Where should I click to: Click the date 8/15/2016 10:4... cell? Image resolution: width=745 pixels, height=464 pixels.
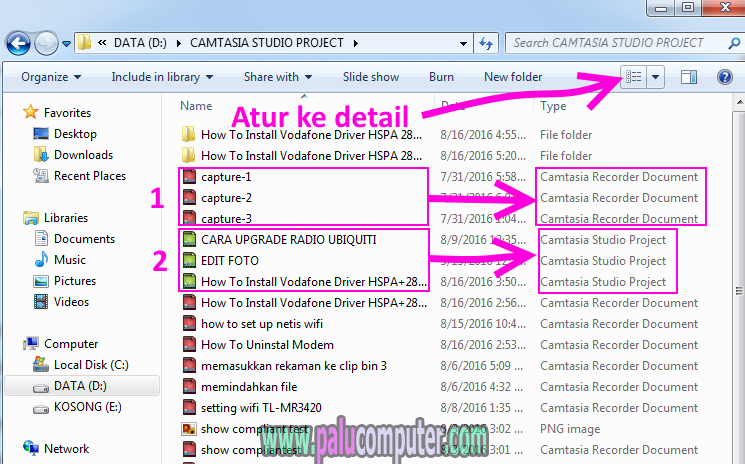coord(483,323)
